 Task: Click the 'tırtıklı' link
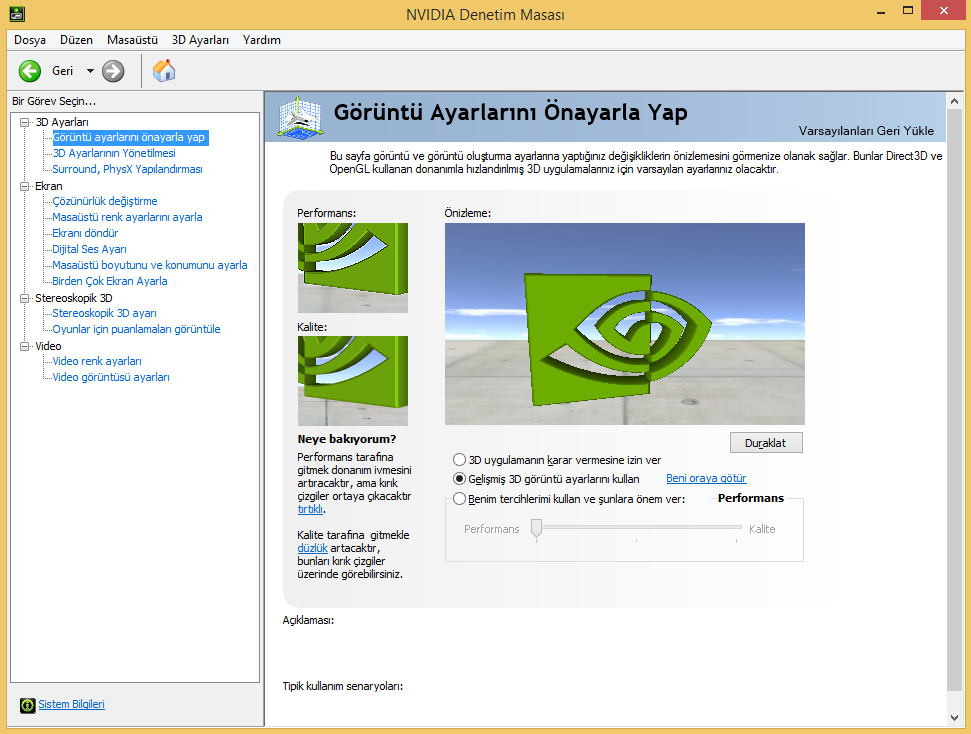coord(310,509)
